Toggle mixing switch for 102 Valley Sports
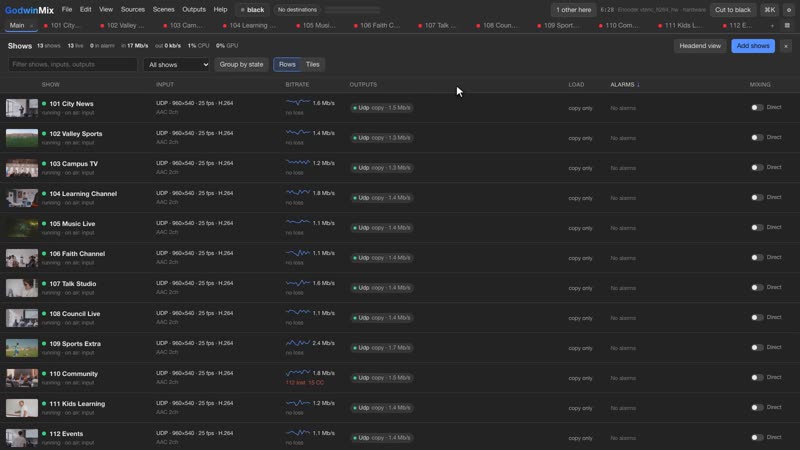800x450 pixels. point(757,138)
